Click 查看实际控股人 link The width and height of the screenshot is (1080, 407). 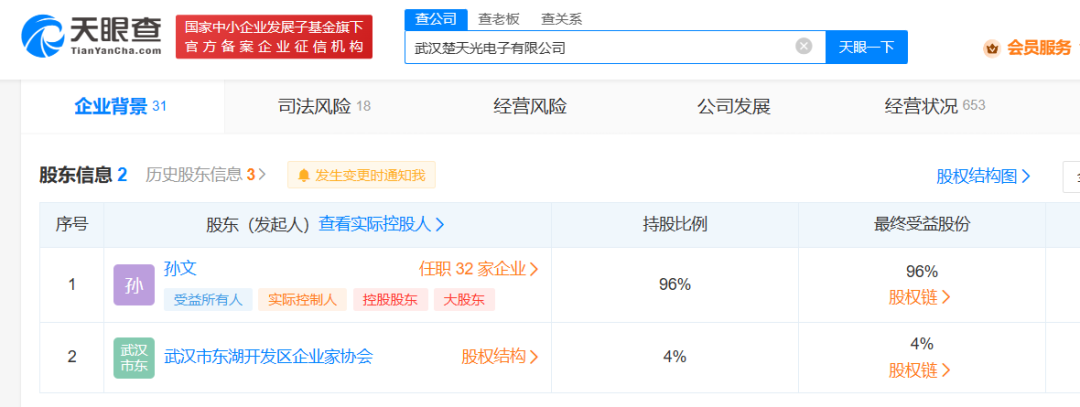point(382,224)
